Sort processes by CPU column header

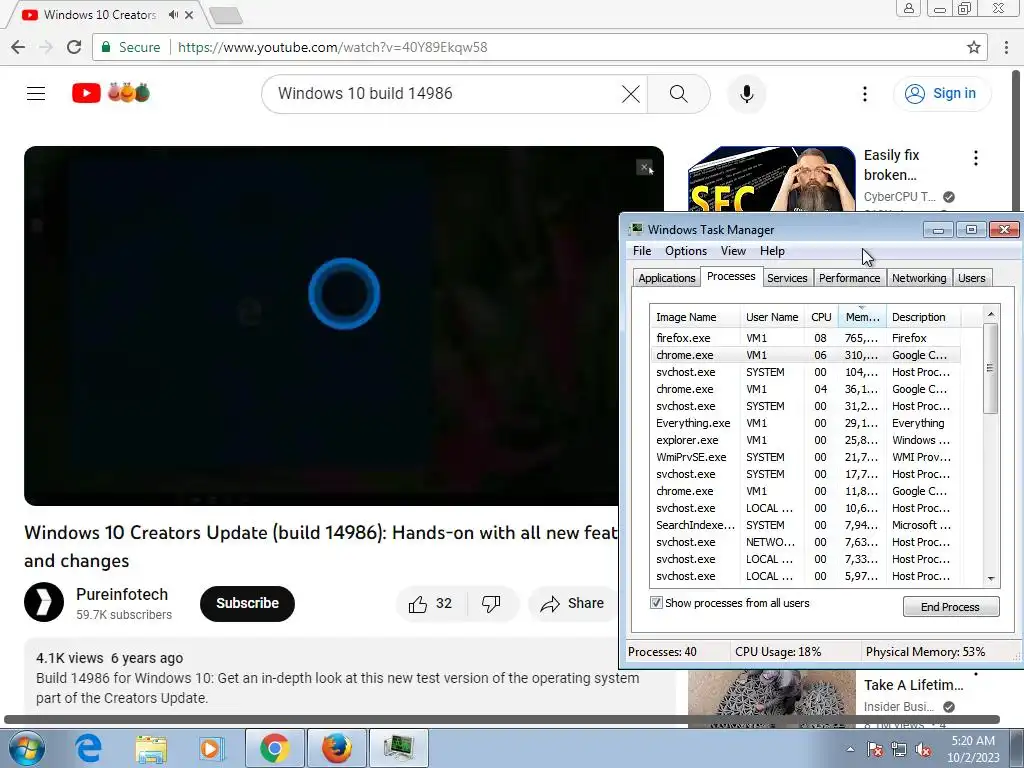[821, 317]
